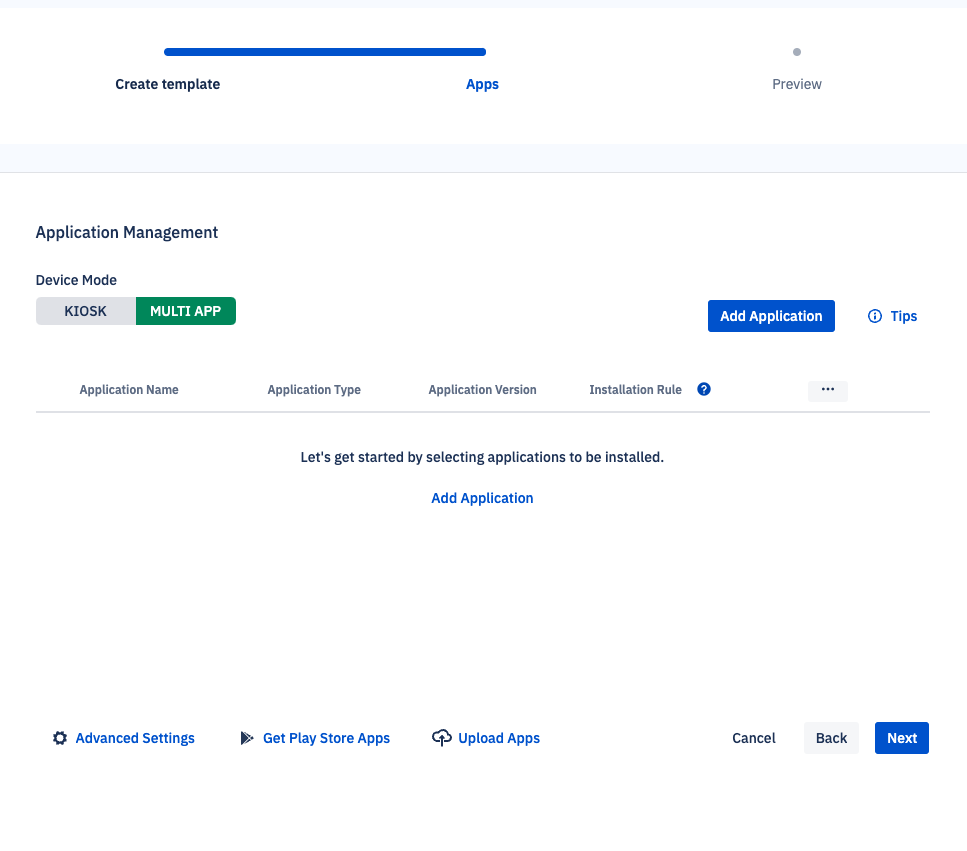Proceed with the Next button

(x=902, y=738)
